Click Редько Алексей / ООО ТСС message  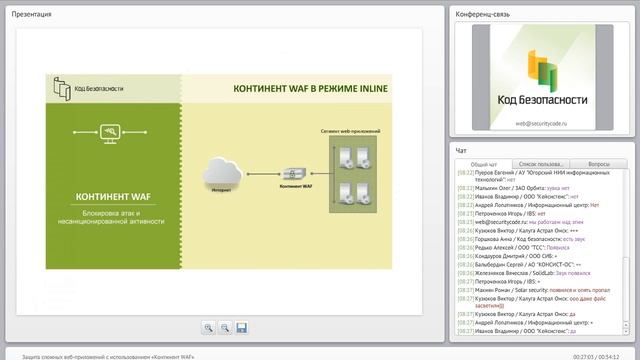(x=513, y=248)
